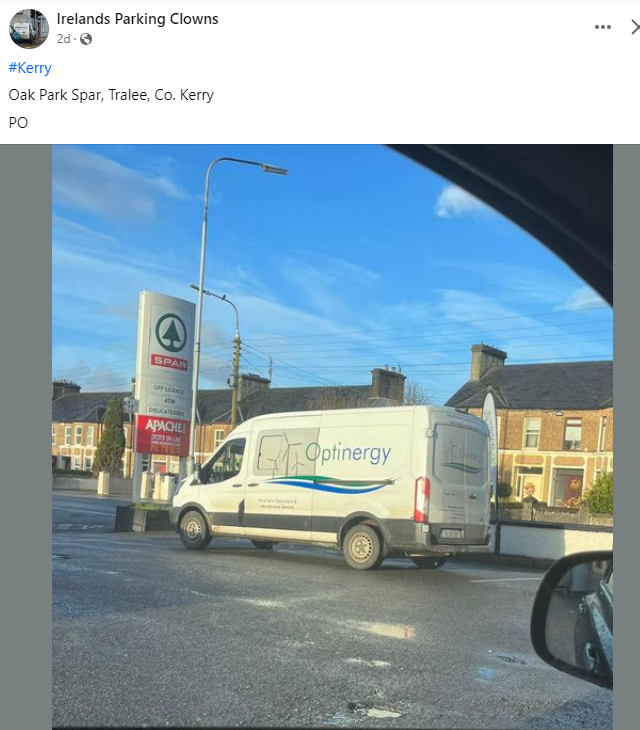This screenshot has width=640, height=730.
Task: Click the white cloud in the sky
Action: pyautogui.click(x=458, y=203)
